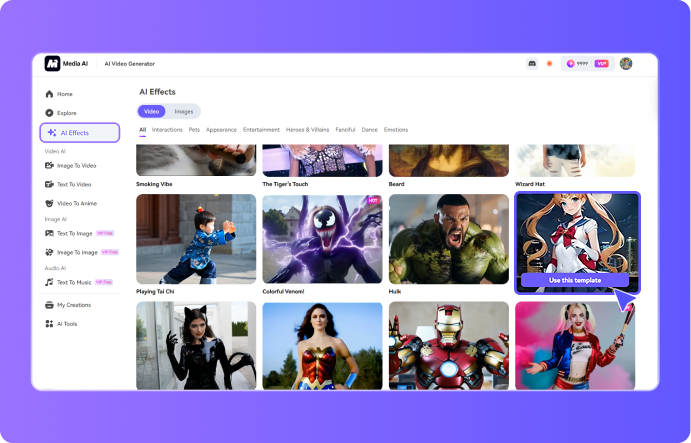Select the Dance category tab
The width and height of the screenshot is (691, 443).
[369, 130]
